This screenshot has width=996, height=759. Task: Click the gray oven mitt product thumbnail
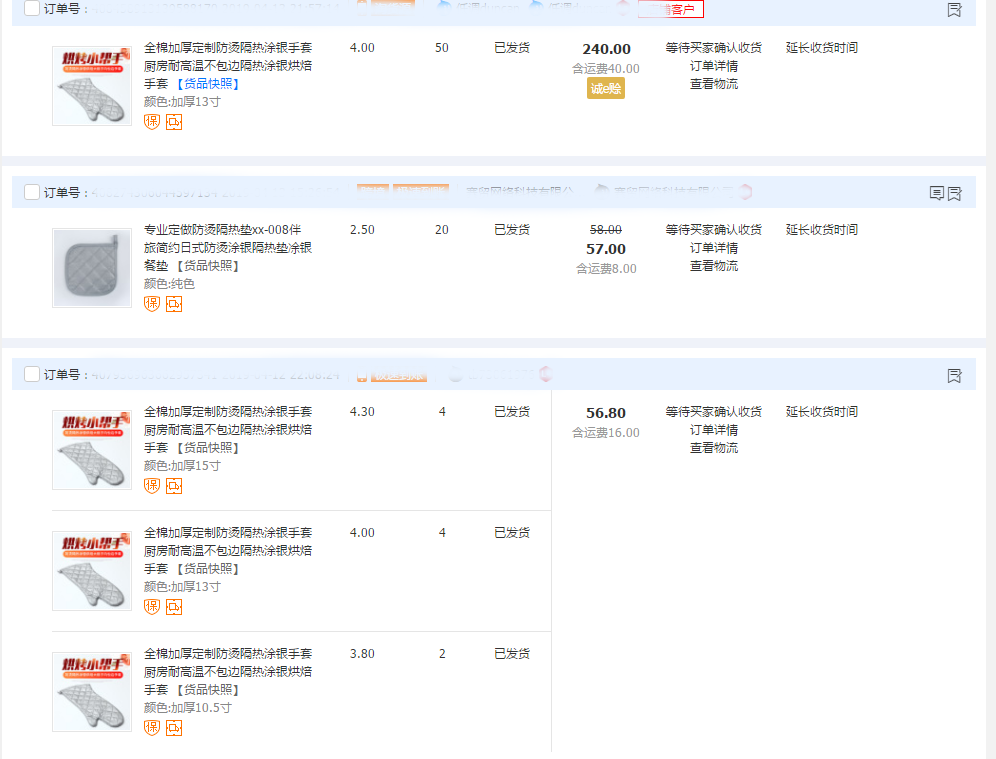point(92,267)
